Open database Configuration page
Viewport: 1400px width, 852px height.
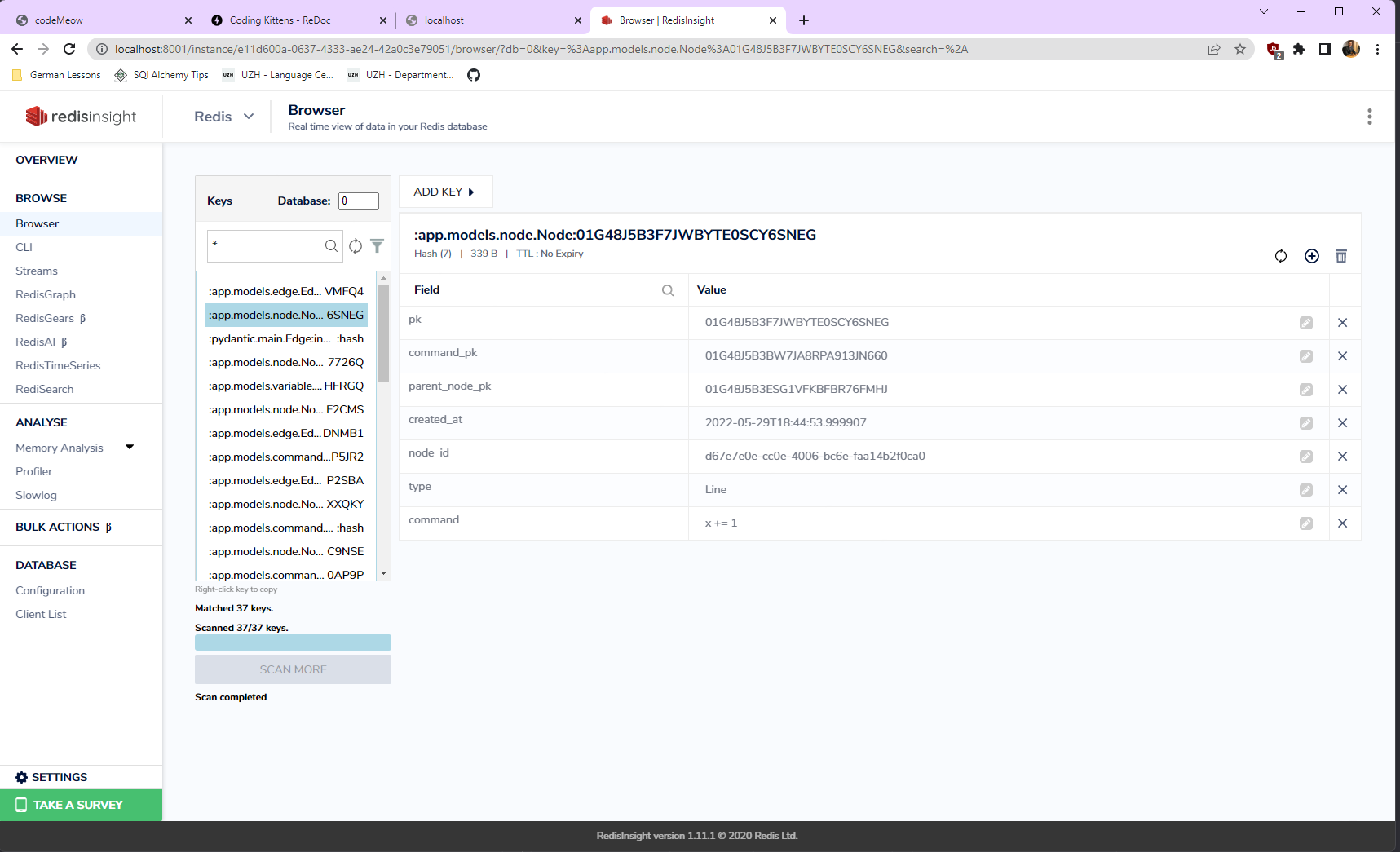50,590
